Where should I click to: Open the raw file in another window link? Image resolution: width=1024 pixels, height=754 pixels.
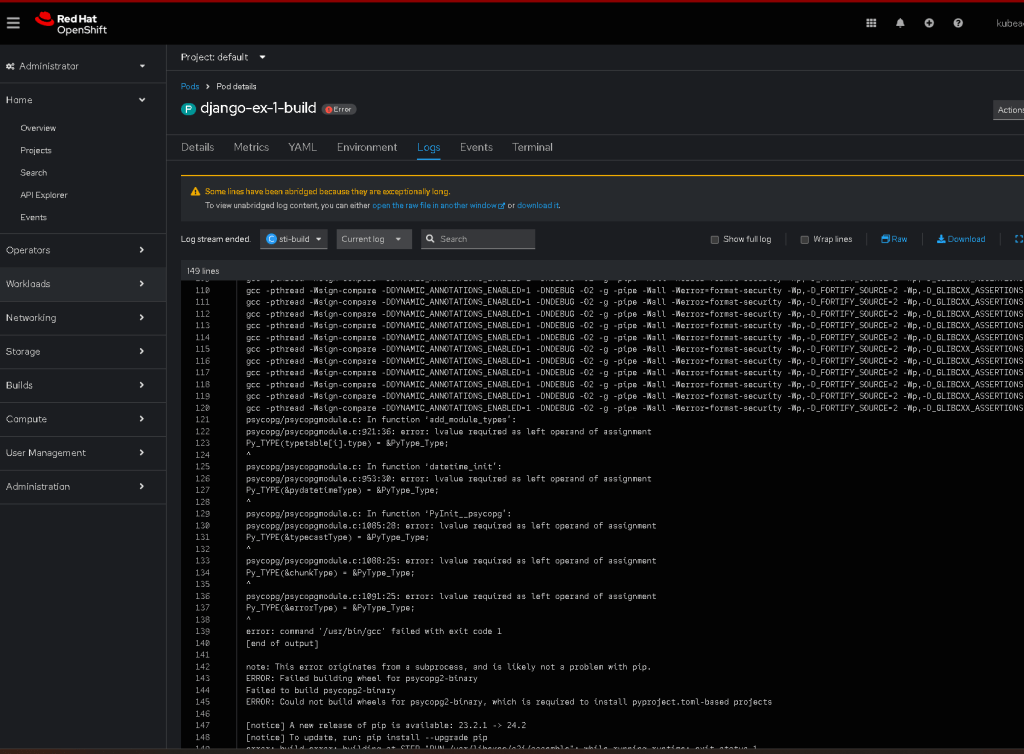[x=439, y=206]
